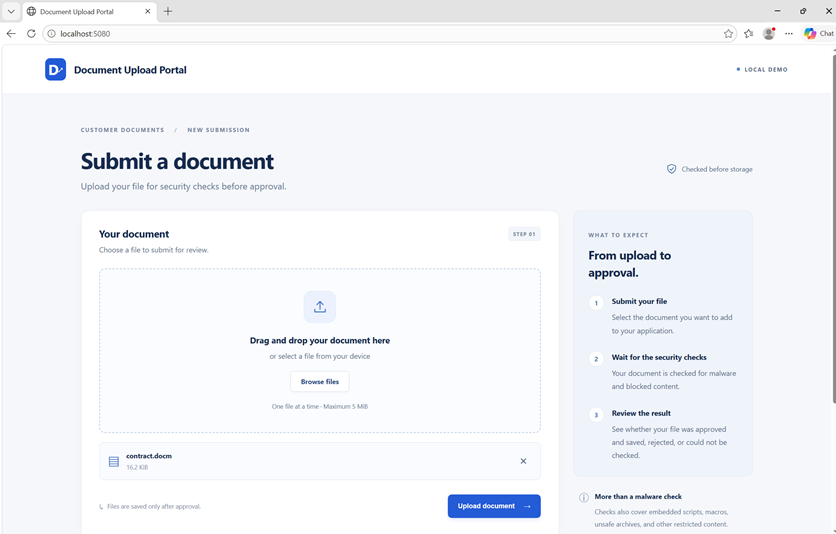Click the Files are saved only after approval note
The image size is (836, 534).
click(154, 506)
